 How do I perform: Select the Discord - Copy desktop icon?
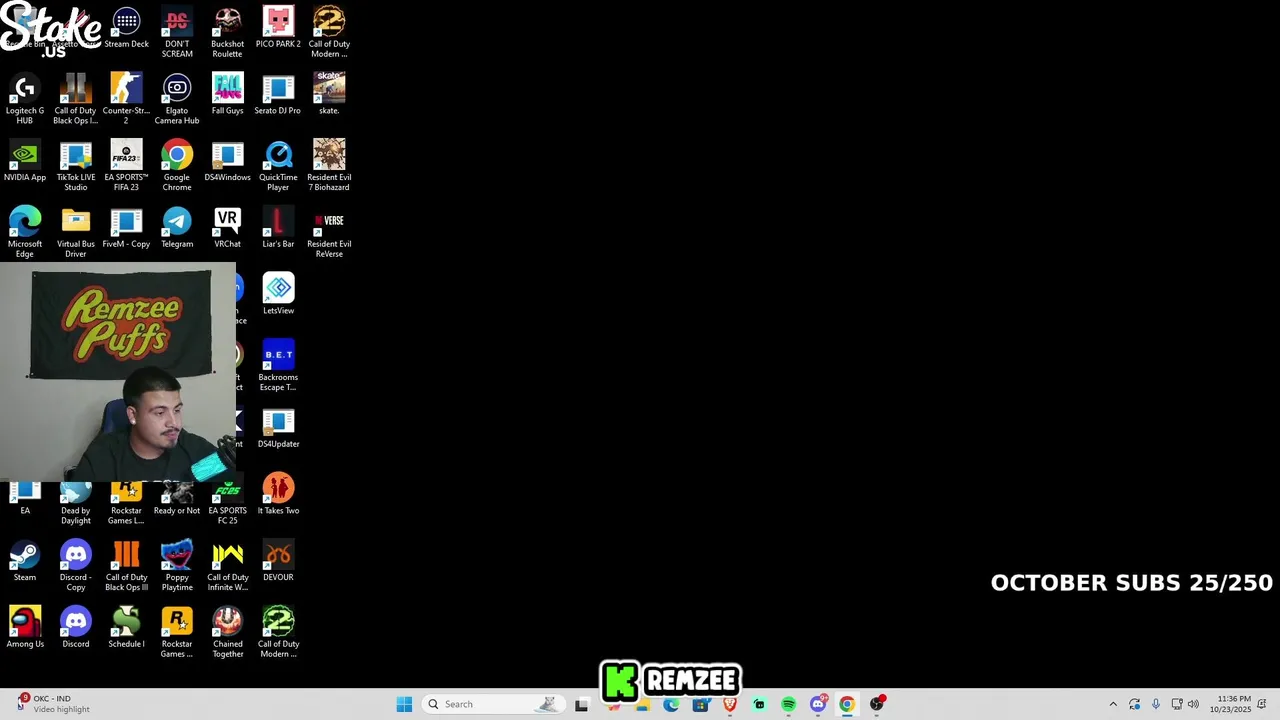(x=75, y=566)
